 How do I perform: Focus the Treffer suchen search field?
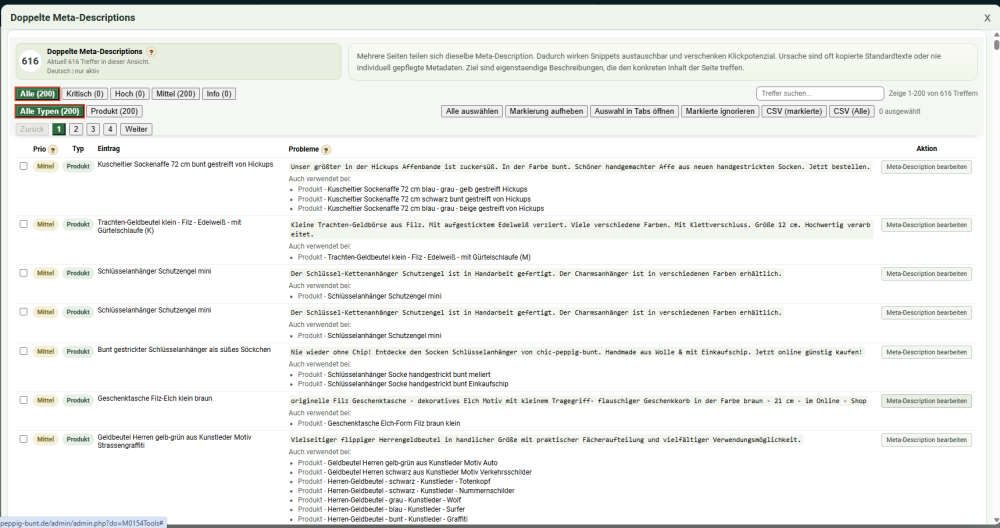tap(820, 93)
